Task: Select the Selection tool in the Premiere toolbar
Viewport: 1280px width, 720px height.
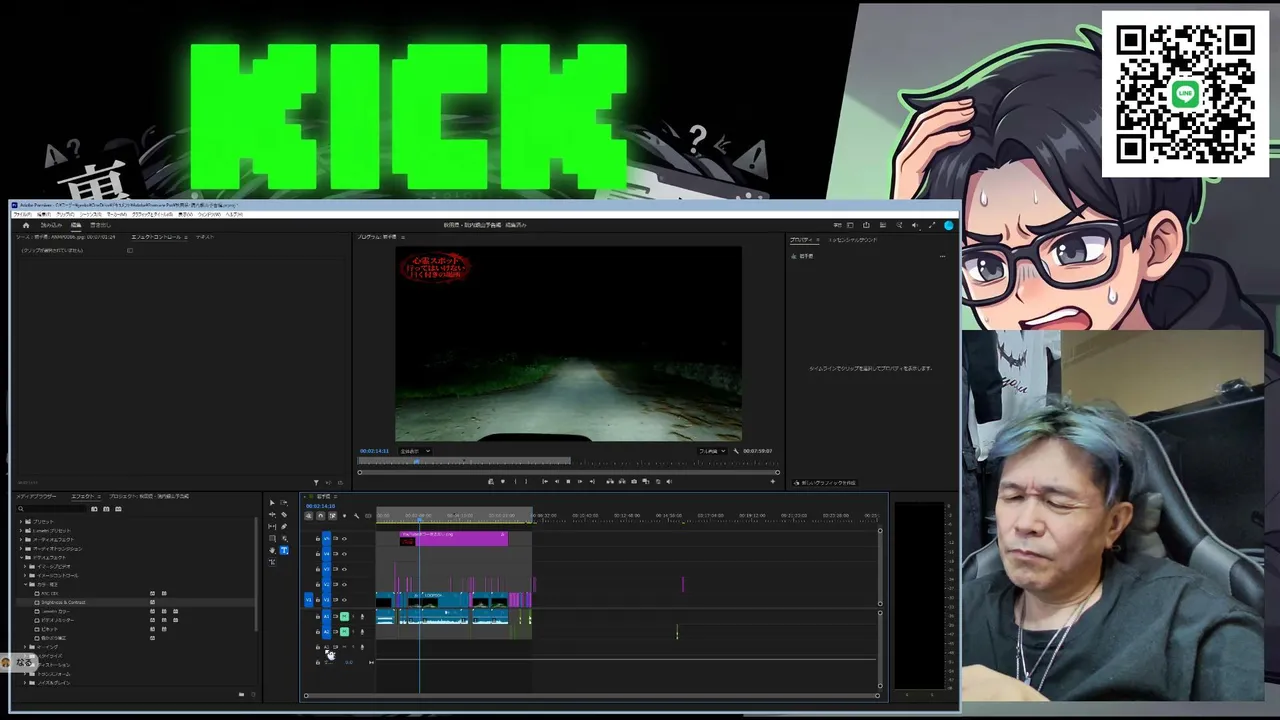Action: (x=272, y=502)
